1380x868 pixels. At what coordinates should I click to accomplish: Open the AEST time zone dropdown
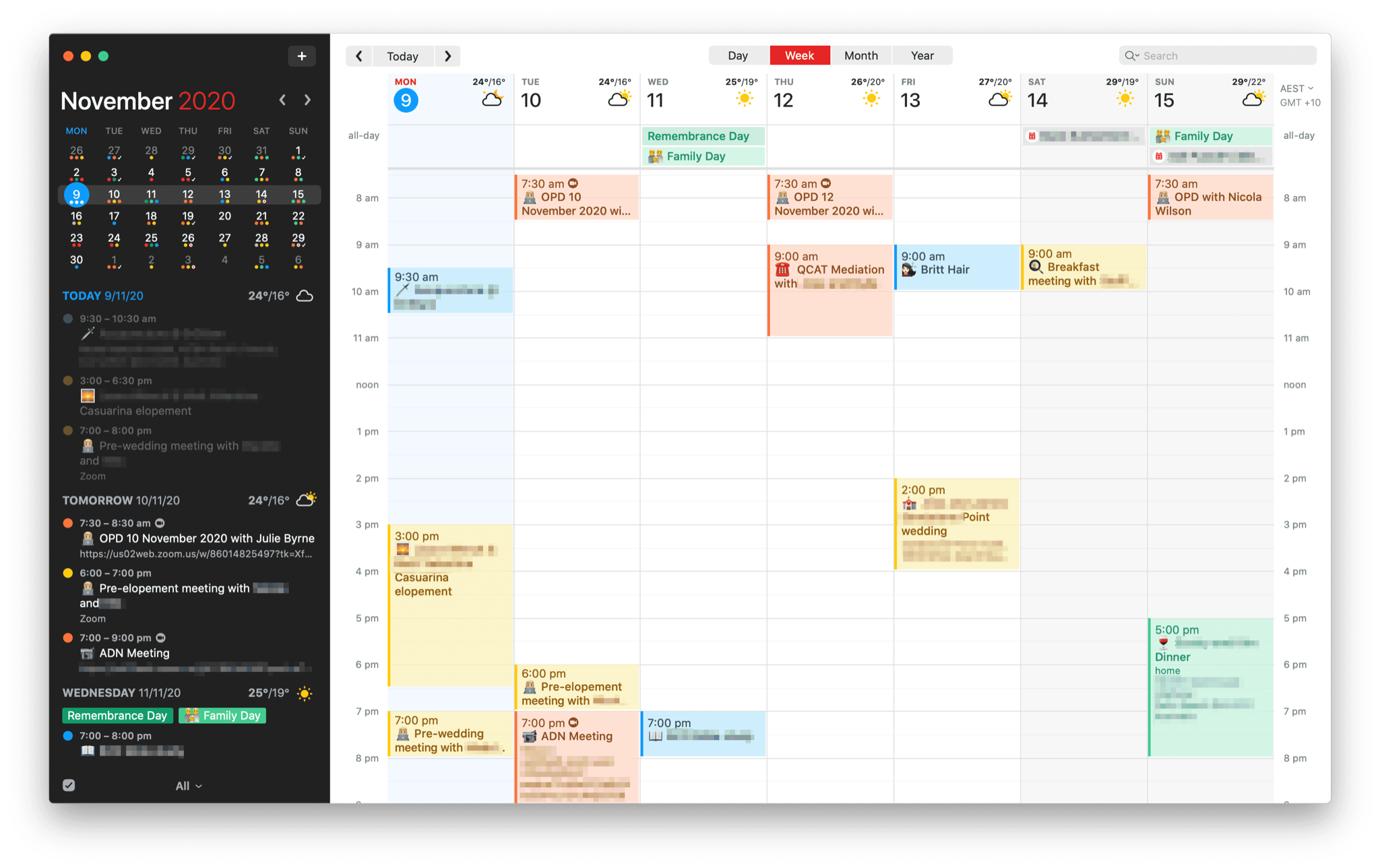tap(1296, 88)
